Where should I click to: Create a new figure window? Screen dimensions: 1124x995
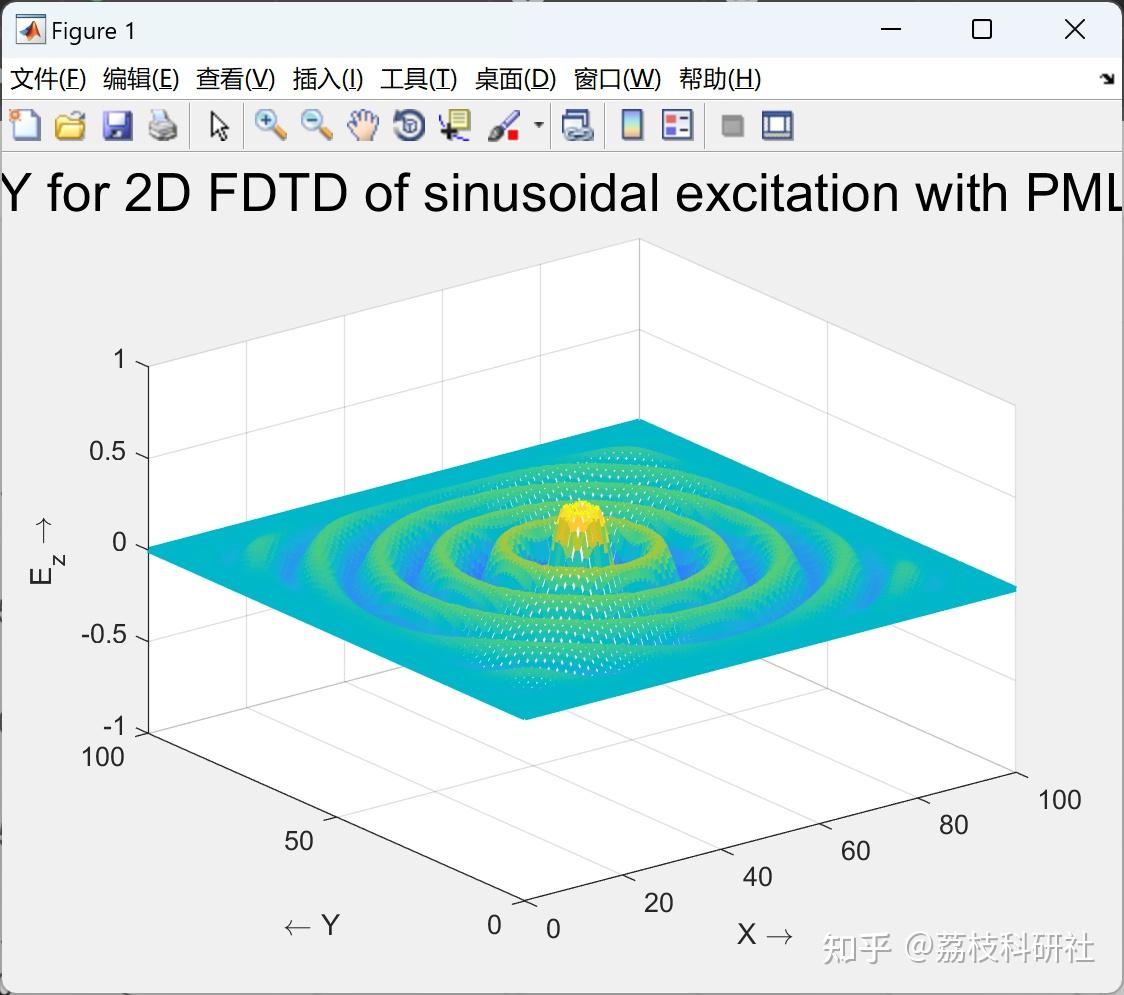[23, 125]
